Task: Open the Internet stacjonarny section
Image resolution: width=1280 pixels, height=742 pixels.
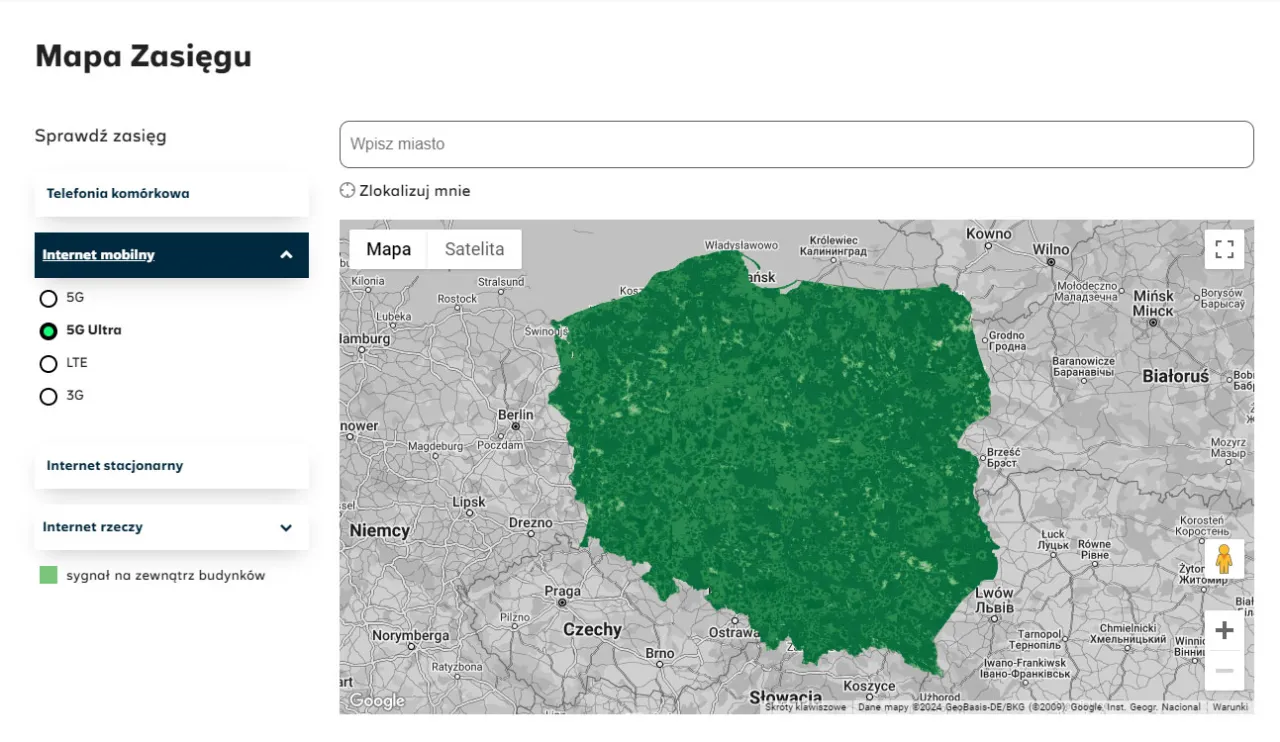Action: (115, 466)
